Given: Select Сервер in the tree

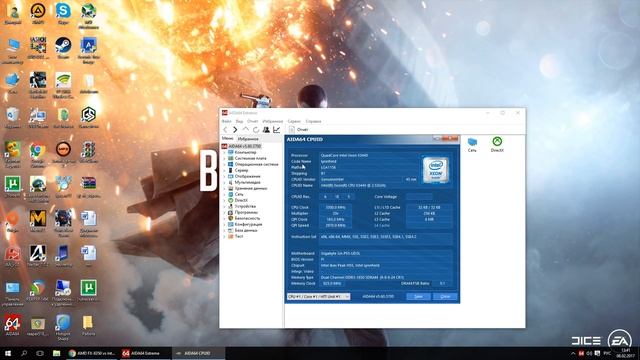Looking at the screenshot, I should [241, 170].
